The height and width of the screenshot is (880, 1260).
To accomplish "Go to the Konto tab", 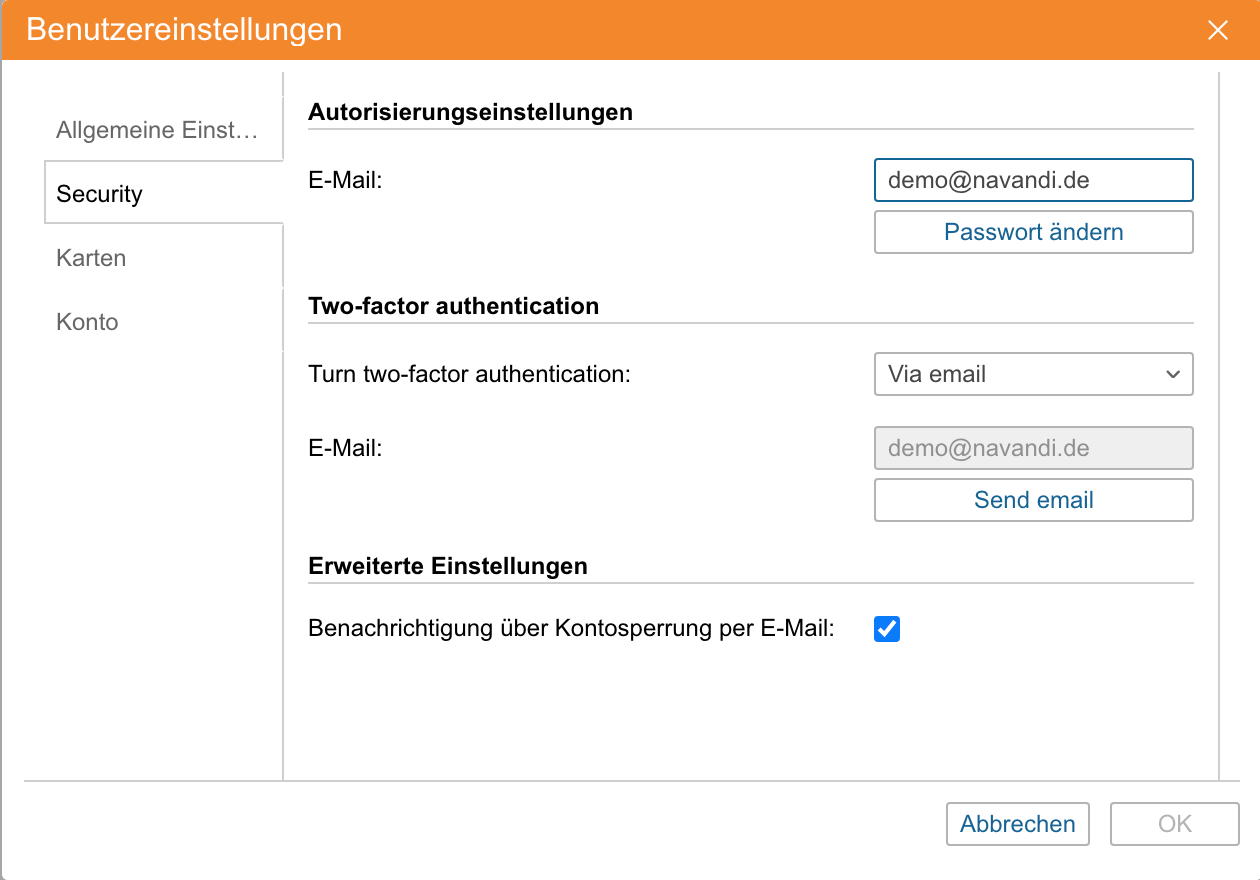I will (x=87, y=322).
